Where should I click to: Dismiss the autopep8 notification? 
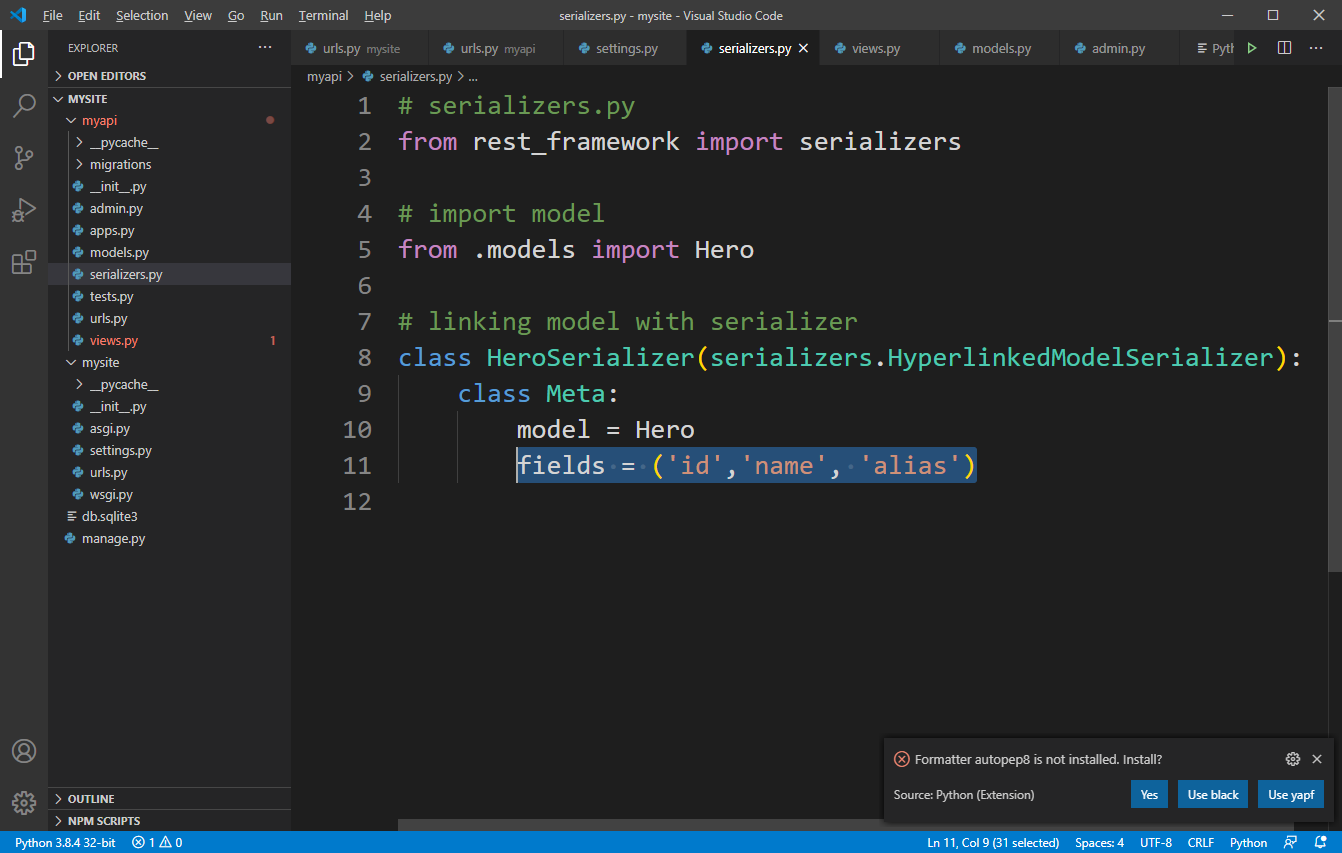tap(1317, 759)
